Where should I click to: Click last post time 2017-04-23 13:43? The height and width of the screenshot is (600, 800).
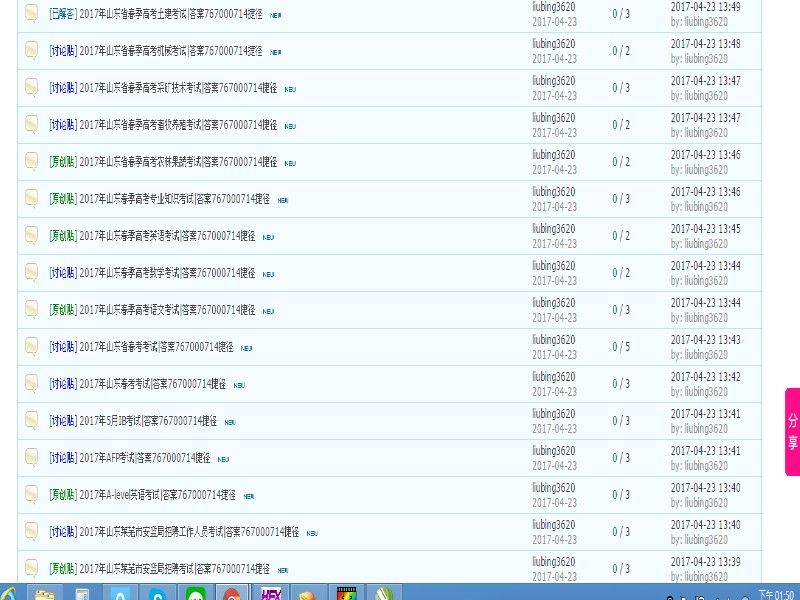(705, 340)
